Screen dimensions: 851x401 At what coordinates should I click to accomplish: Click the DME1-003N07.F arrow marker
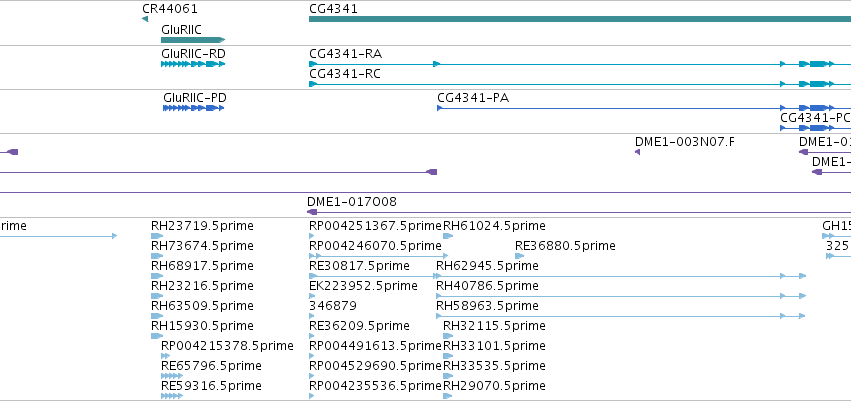pyautogui.click(x=638, y=152)
